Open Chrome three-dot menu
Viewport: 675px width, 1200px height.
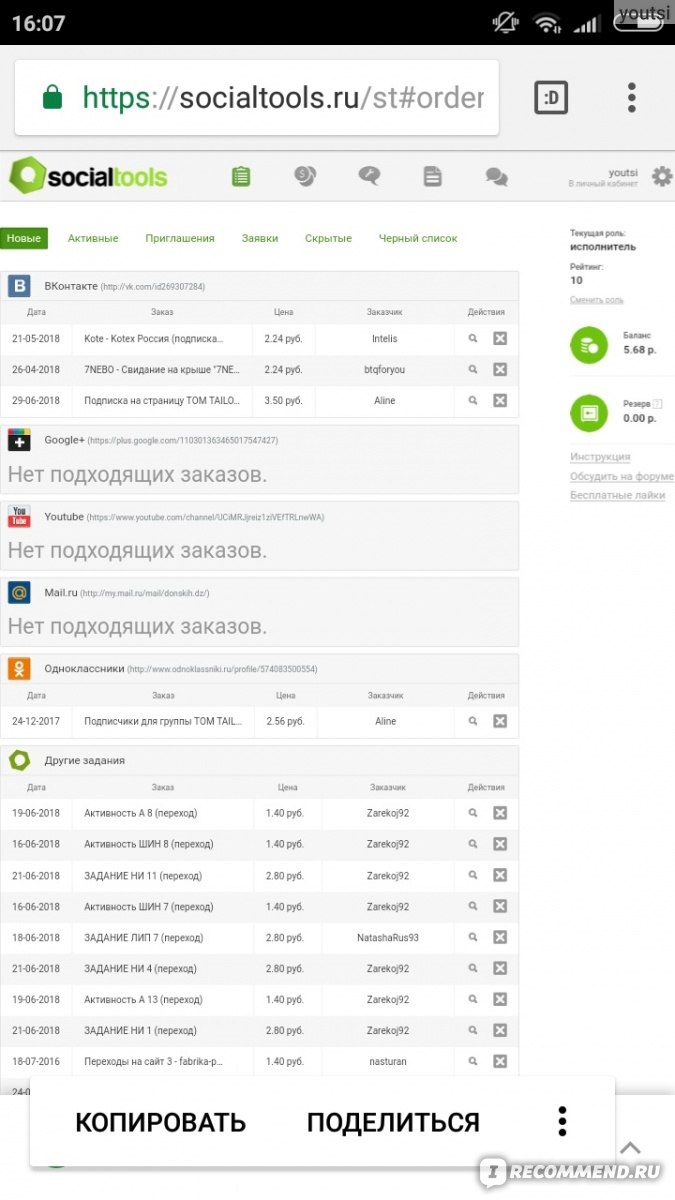631,97
